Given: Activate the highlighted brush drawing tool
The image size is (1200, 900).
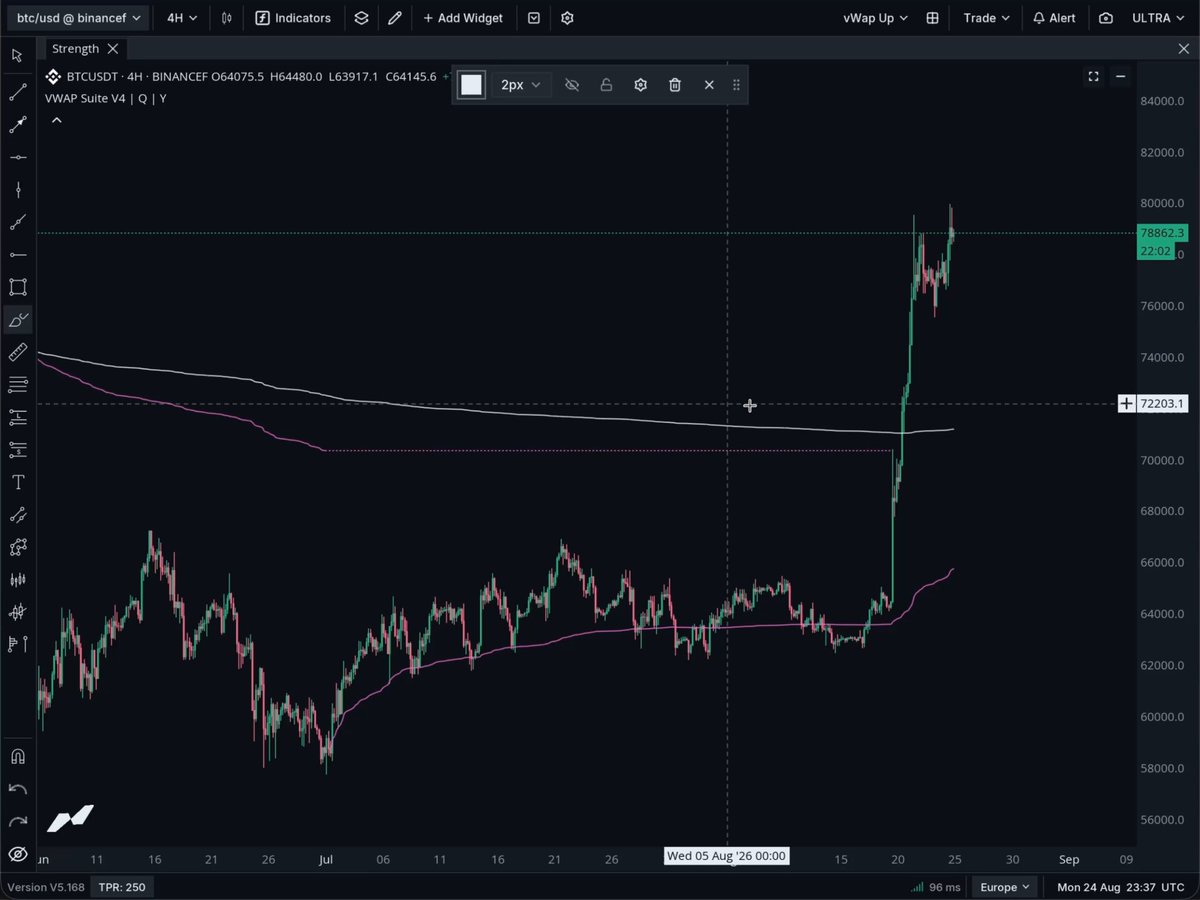Looking at the screenshot, I should pyautogui.click(x=17, y=320).
